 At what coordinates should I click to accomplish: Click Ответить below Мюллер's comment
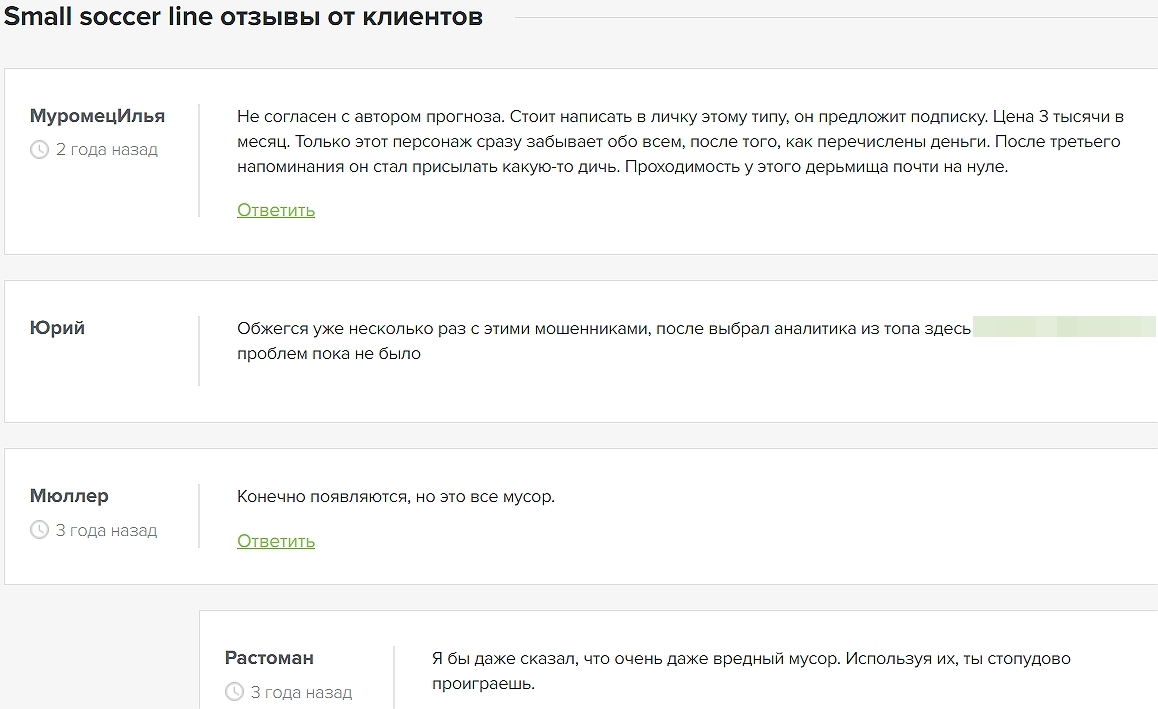coord(275,541)
